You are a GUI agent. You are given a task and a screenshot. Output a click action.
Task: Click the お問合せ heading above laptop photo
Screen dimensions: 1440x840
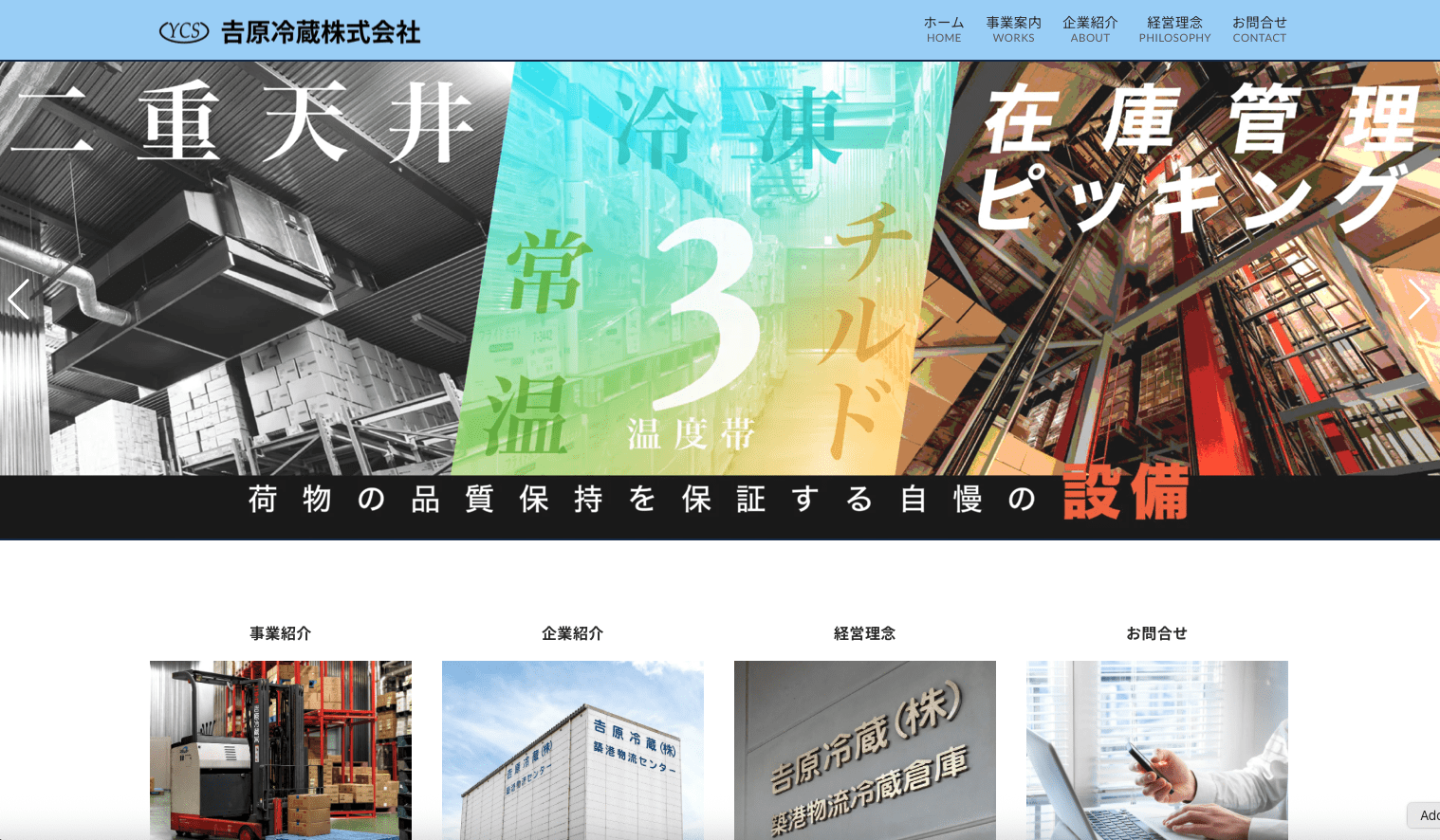1156,633
